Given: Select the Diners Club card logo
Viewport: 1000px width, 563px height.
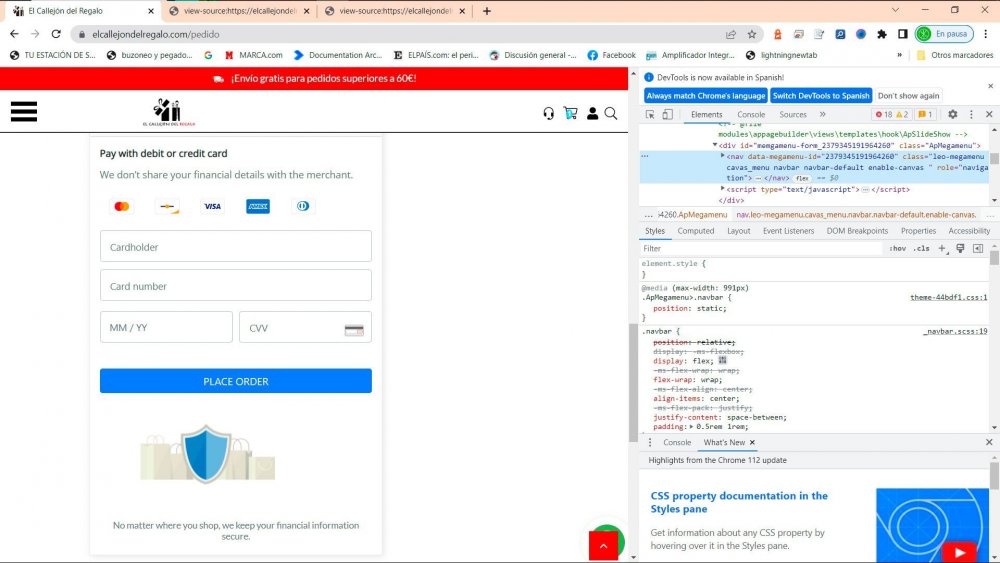Looking at the screenshot, I should point(303,206).
